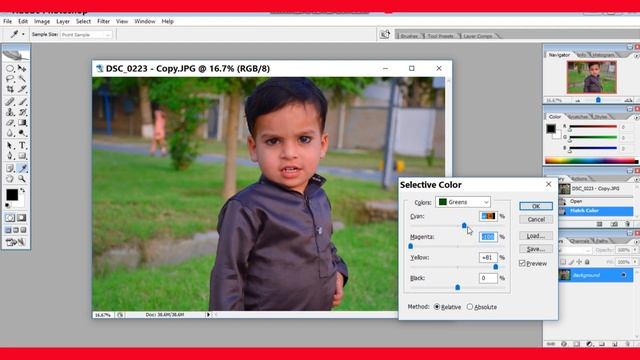This screenshot has height=360, width=640.
Task: Click the Navigator zoom slider handle
Action: (598, 100)
